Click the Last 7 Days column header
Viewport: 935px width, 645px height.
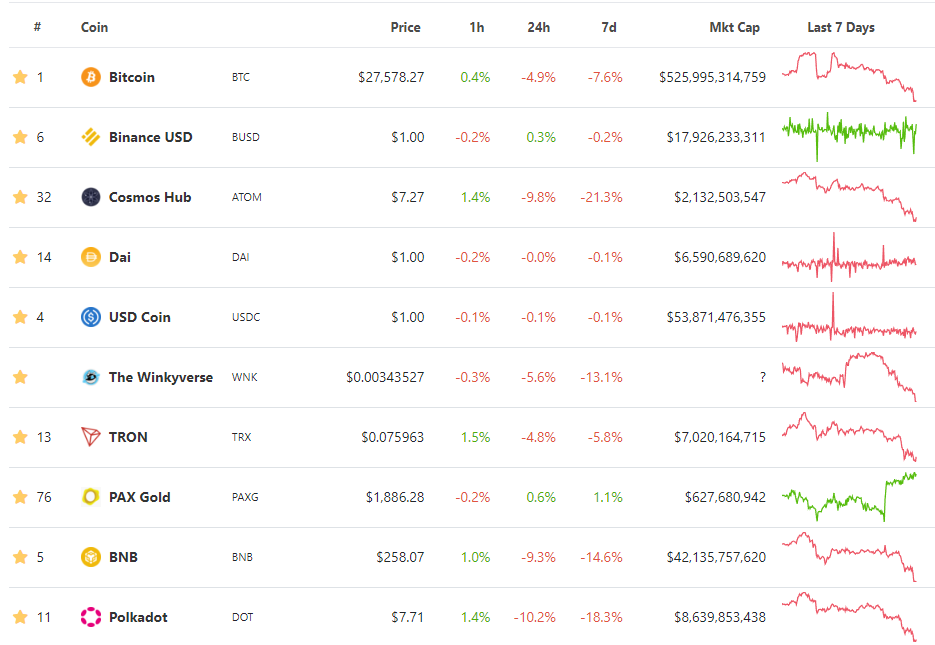click(841, 27)
